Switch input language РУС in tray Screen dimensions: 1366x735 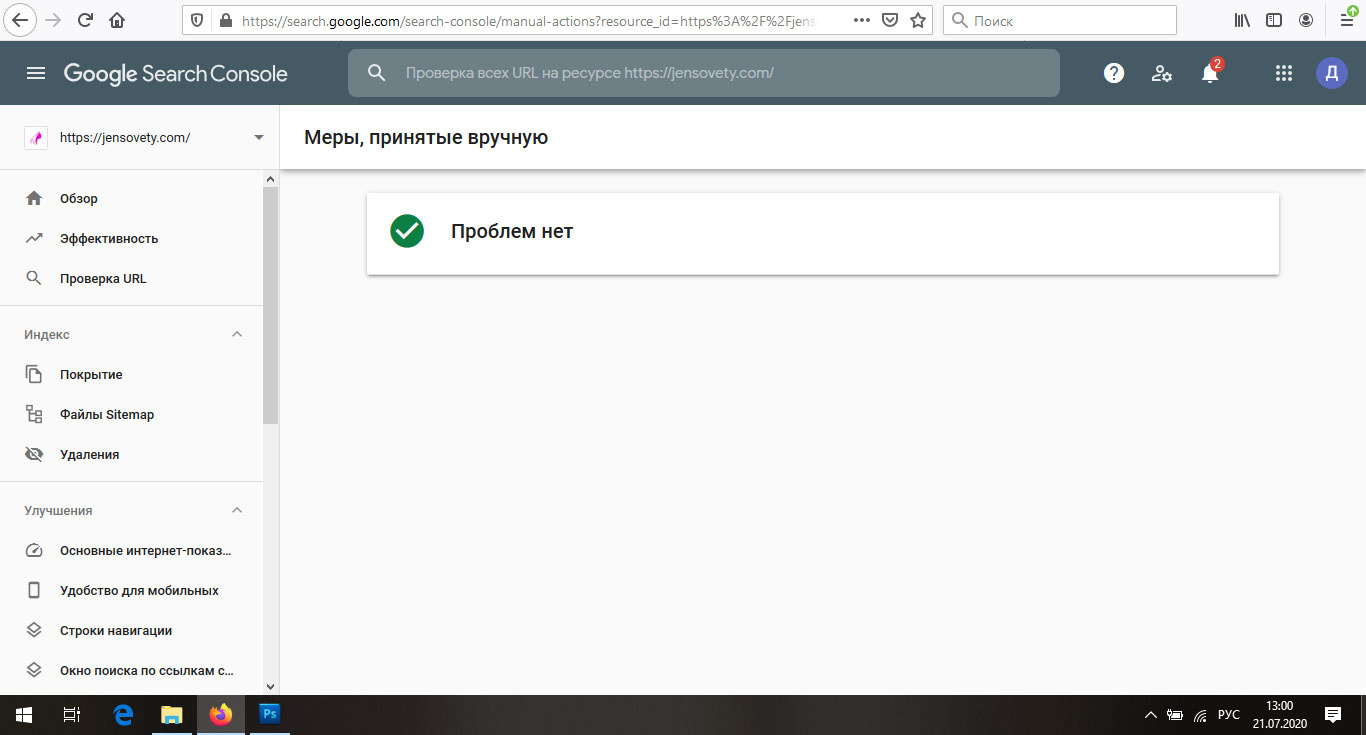coord(1229,715)
